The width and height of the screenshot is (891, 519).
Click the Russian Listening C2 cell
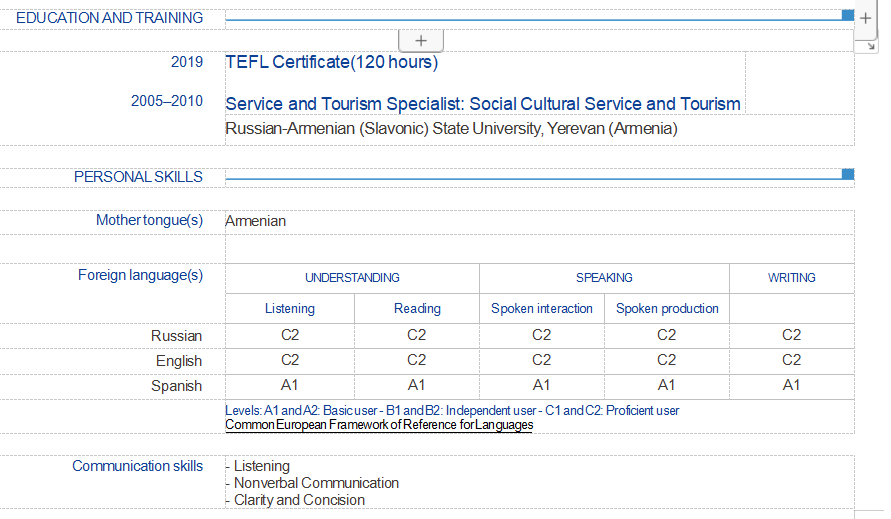(290, 336)
